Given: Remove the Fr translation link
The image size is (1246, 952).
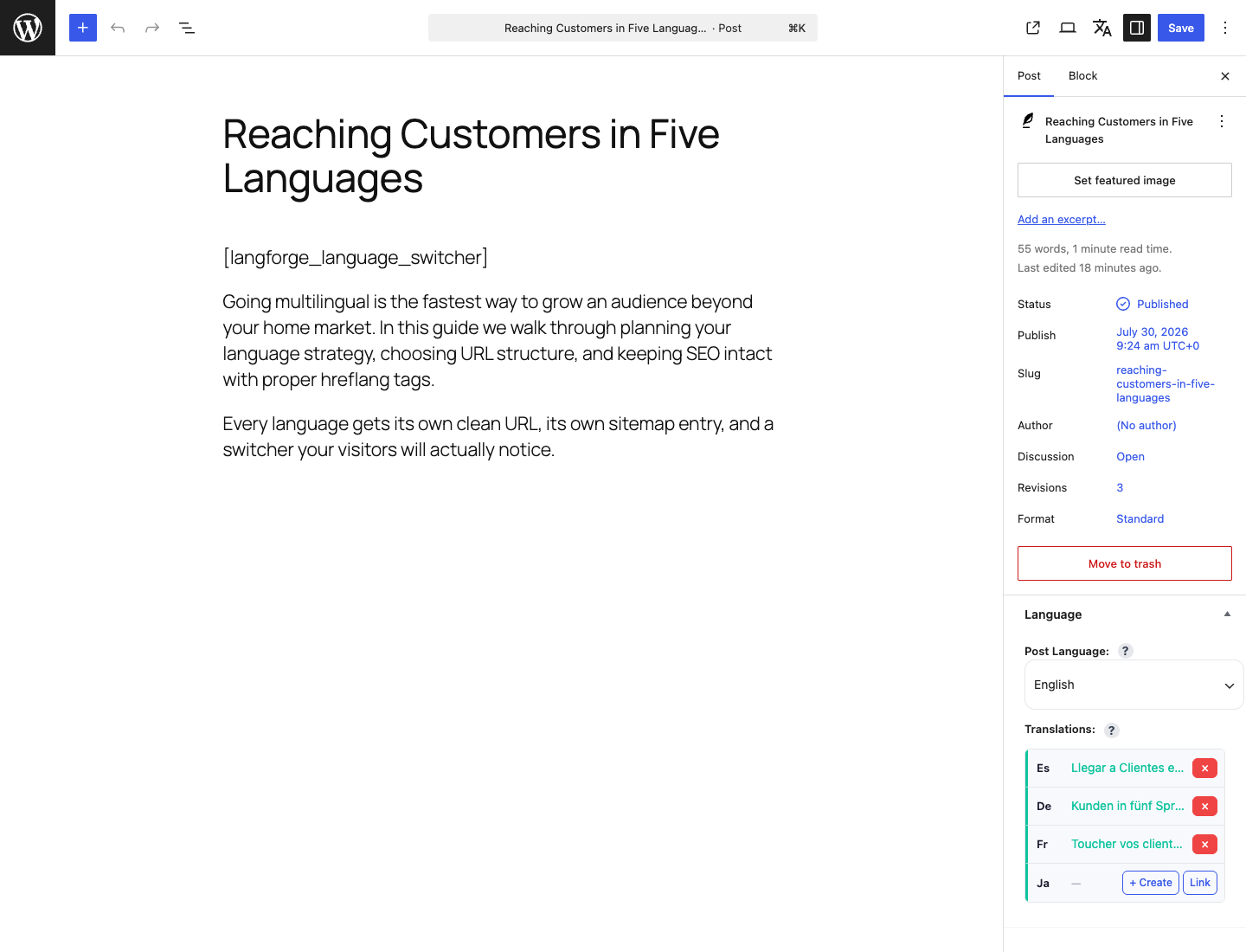Looking at the screenshot, I should [x=1204, y=844].
